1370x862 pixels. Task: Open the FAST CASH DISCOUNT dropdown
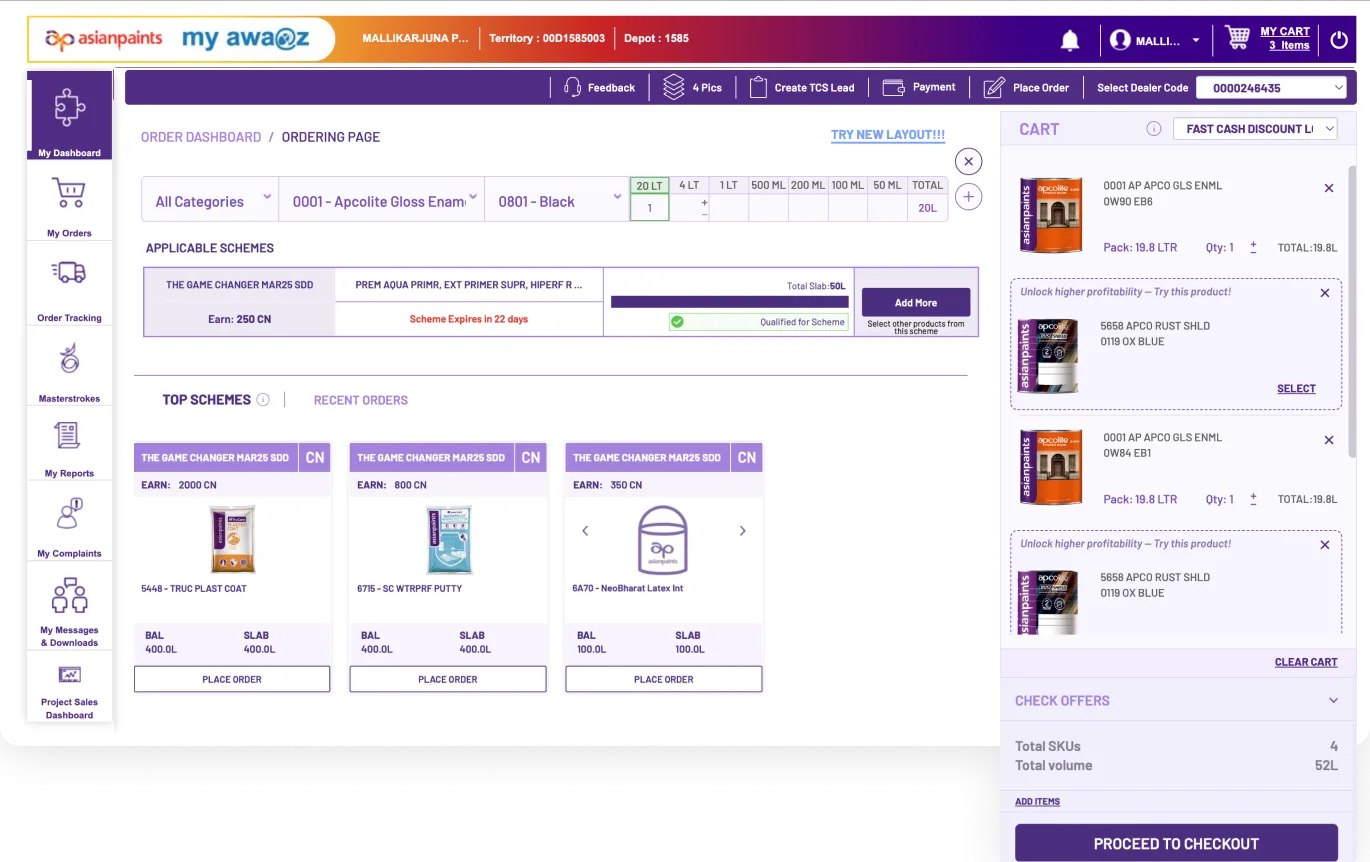[1255, 128]
